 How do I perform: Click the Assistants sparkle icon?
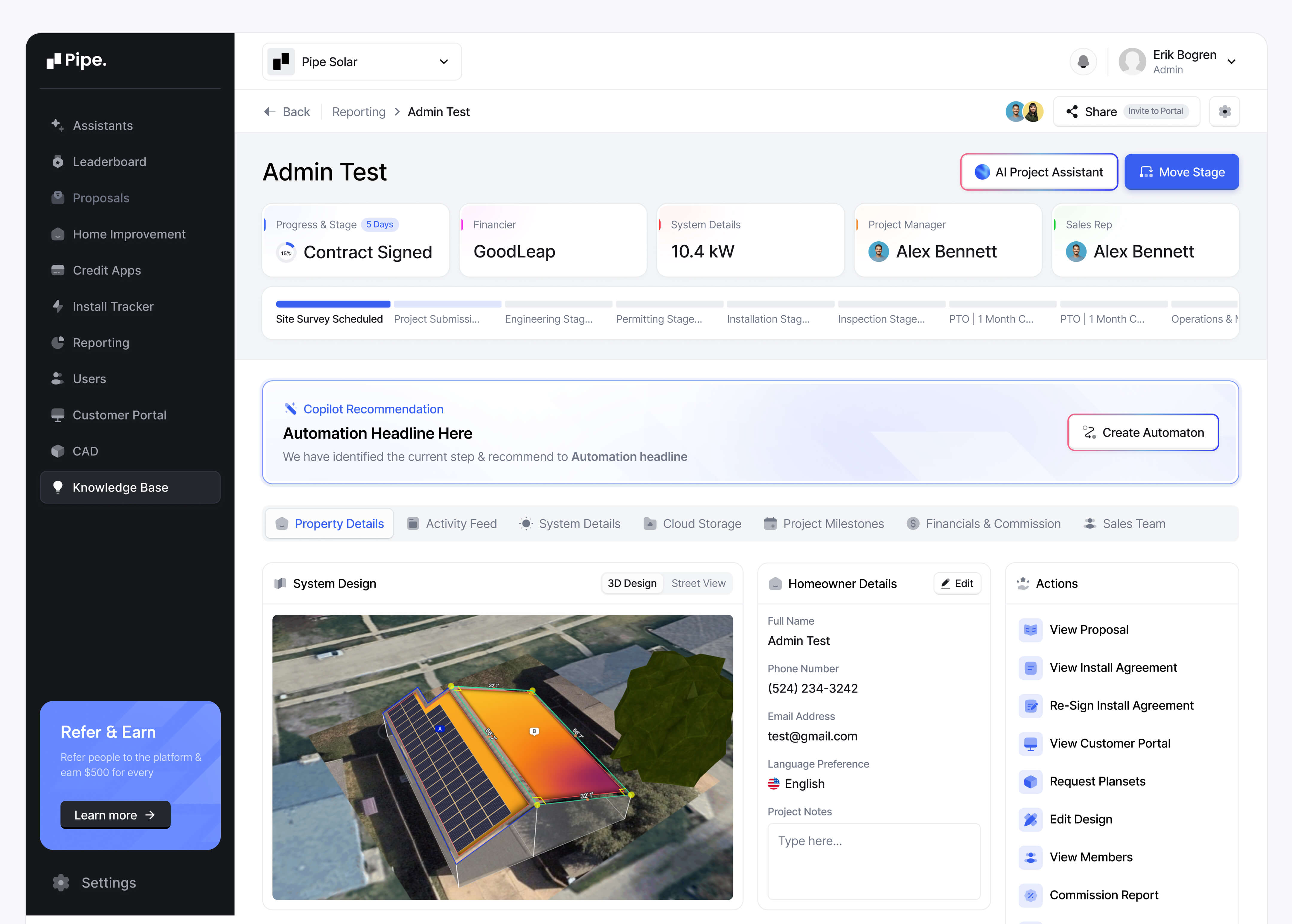click(57, 125)
